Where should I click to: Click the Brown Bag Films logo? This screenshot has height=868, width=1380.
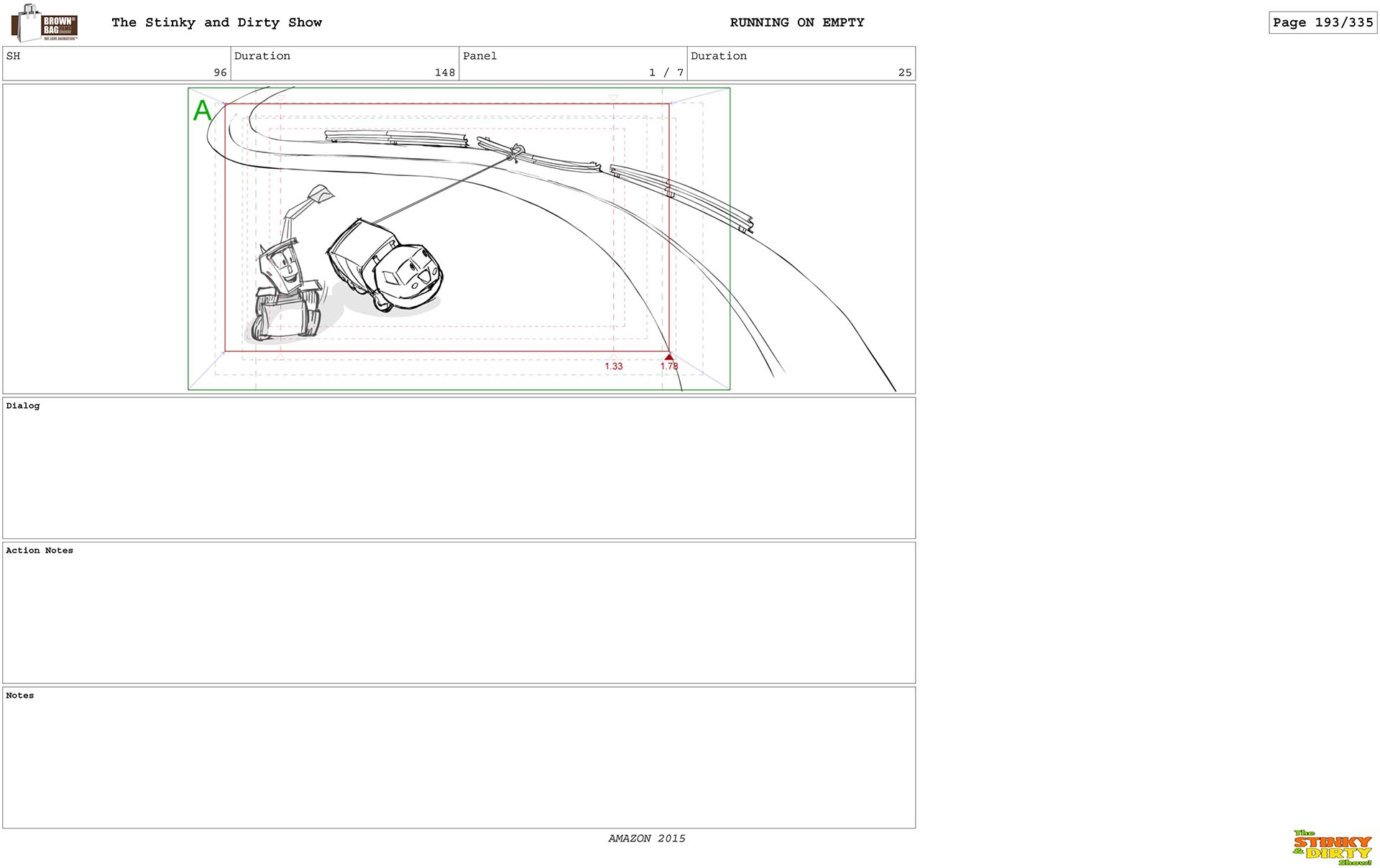coord(45,23)
